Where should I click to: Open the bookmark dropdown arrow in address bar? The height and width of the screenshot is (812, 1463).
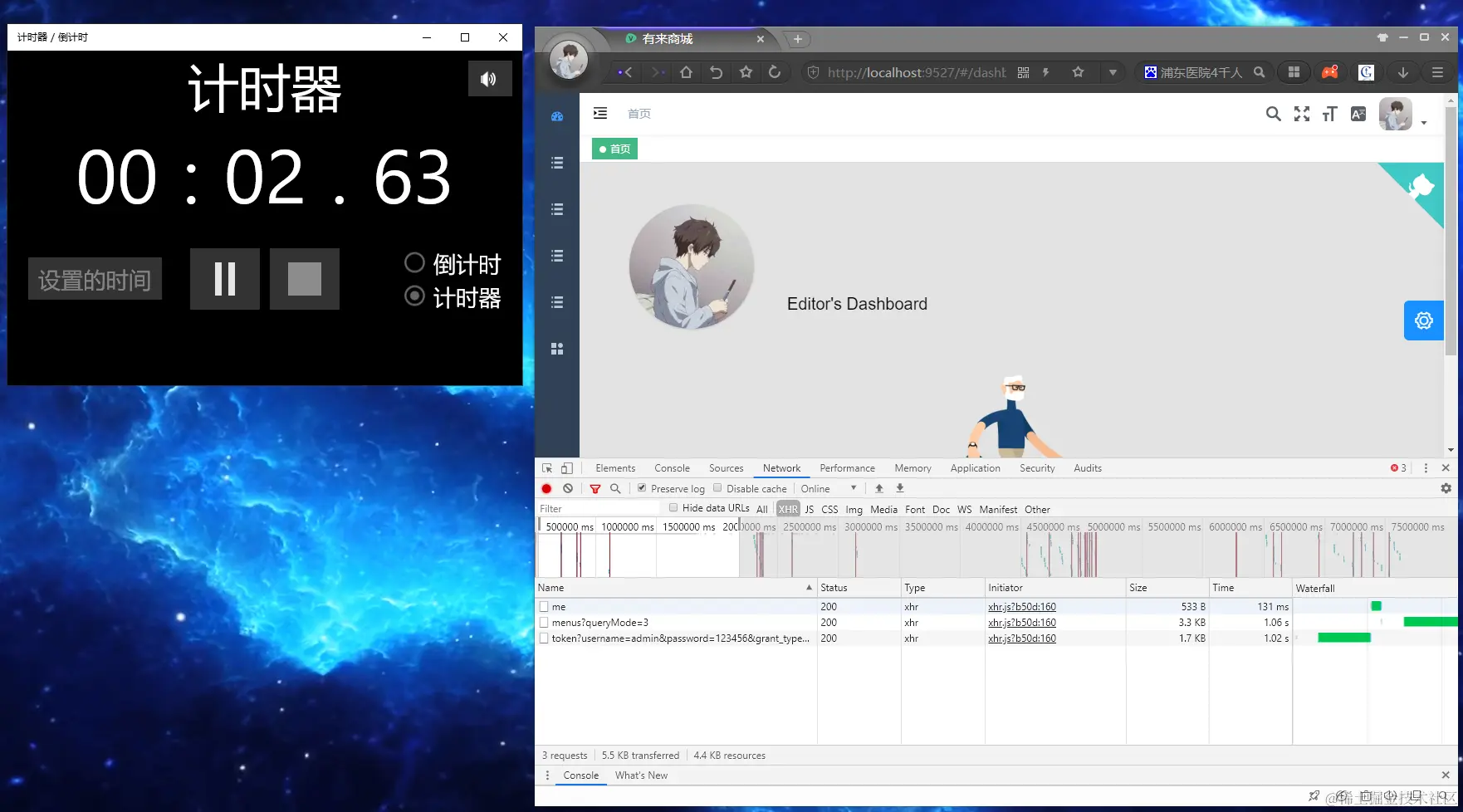[x=1113, y=73]
